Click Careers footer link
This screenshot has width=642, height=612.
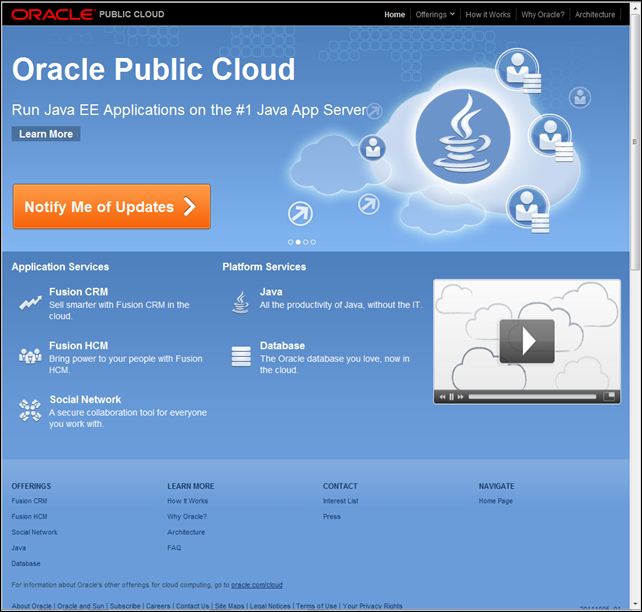tap(158, 606)
